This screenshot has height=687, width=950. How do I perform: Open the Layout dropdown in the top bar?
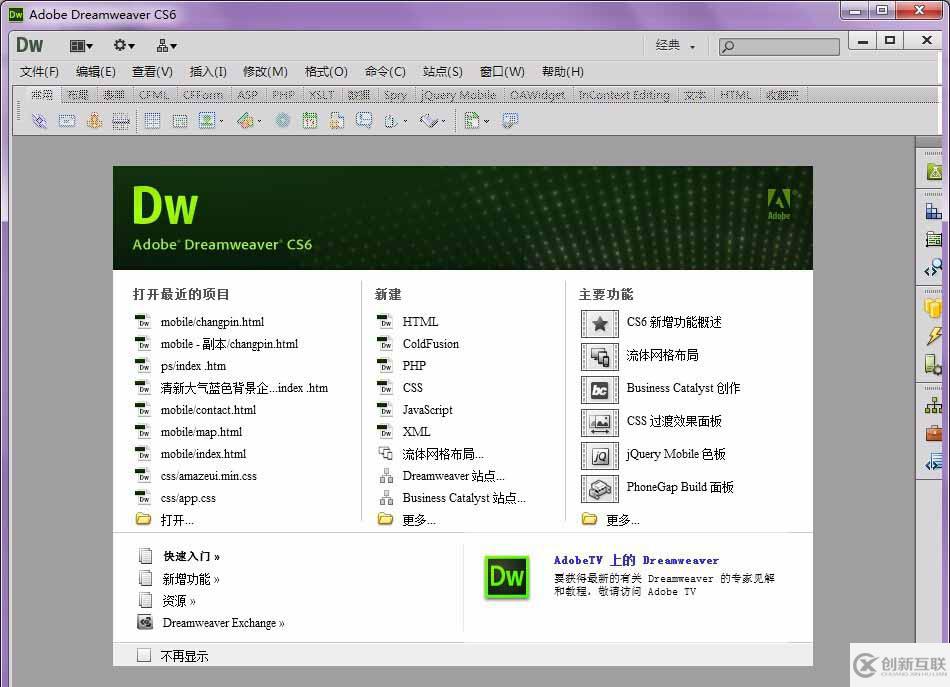pyautogui.click(x=81, y=45)
